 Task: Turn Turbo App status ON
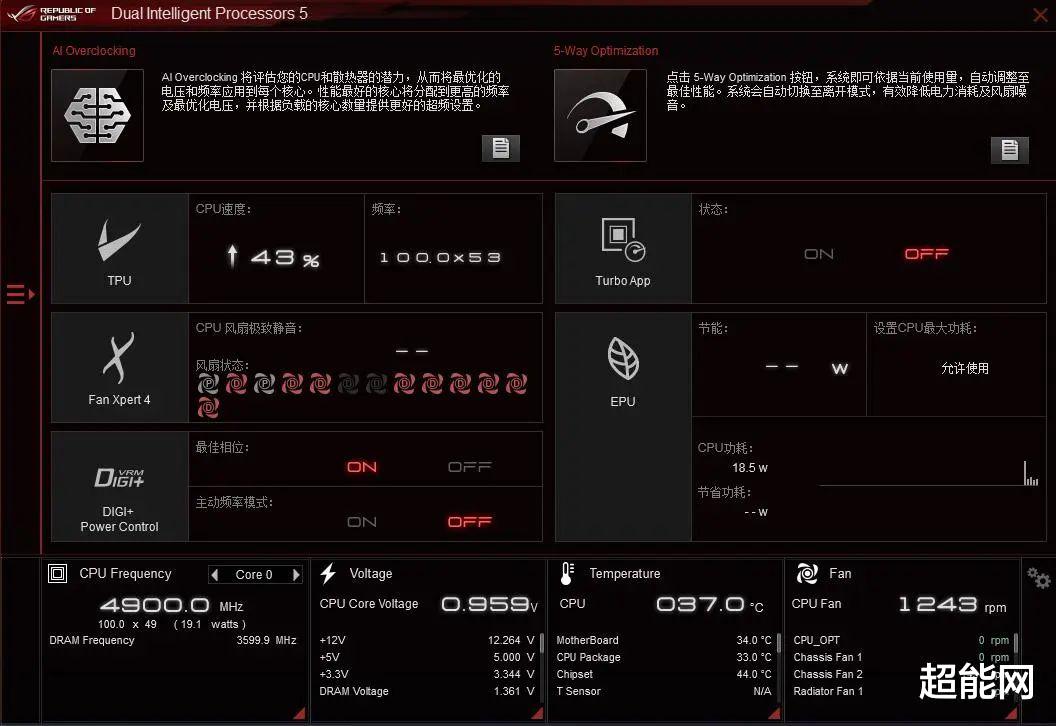818,254
